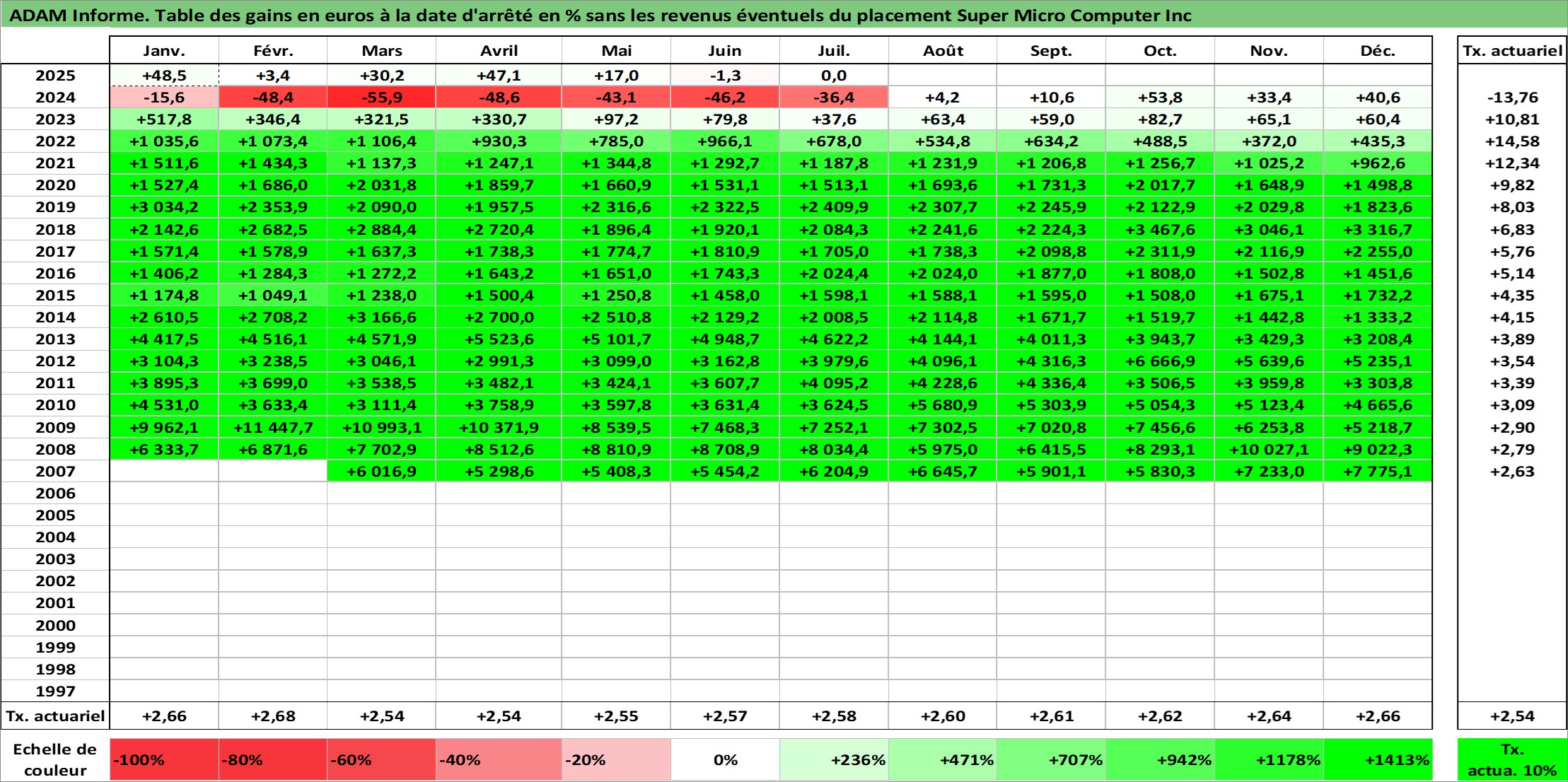Select the Juin column header
1568x782 pixels.
tap(725, 51)
